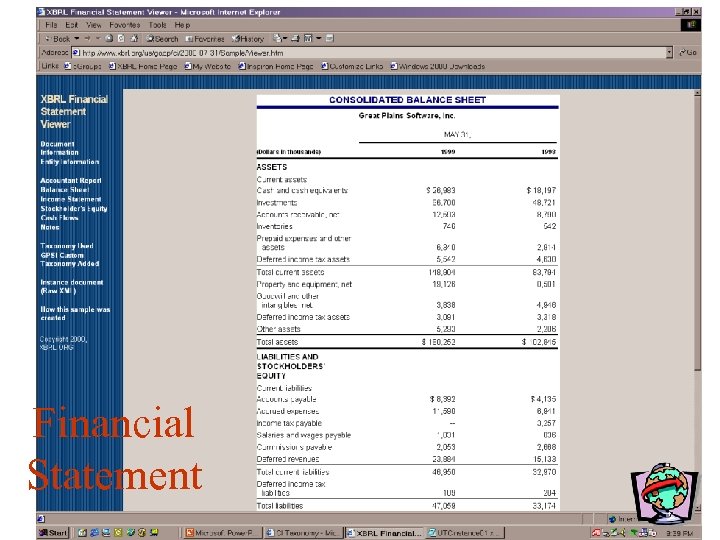Open the Notes sidebar link
720x540 pixels.
point(50,227)
